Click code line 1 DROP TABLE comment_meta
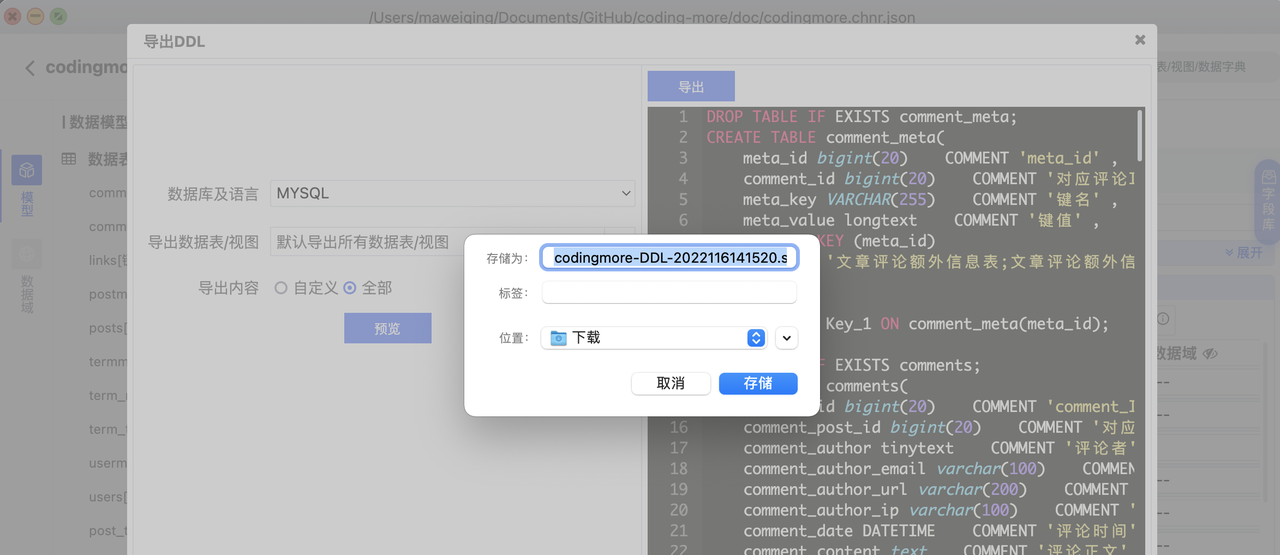The width and height of the screenshot is (1280, 555). tap(861, 117)
